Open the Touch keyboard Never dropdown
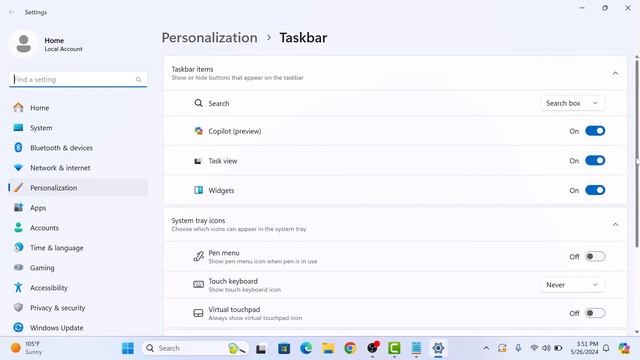 (572, 285)
